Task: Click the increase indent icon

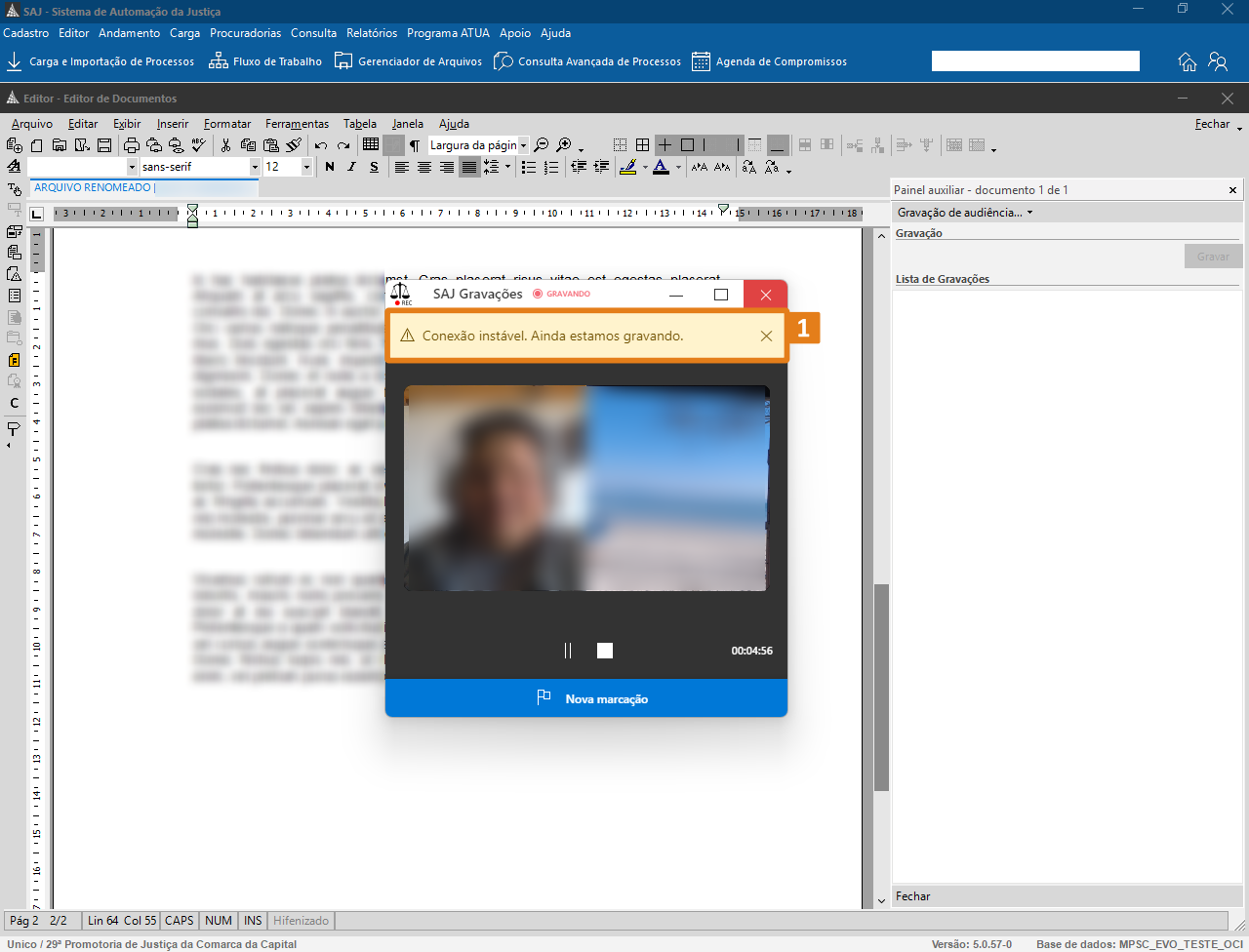Action: pos(601,167)
